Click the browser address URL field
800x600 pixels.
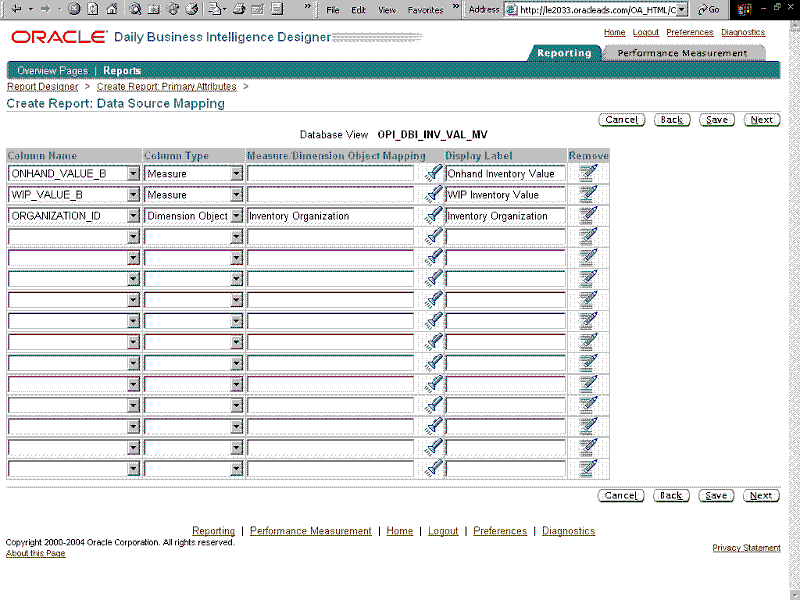tap(597, 9)
